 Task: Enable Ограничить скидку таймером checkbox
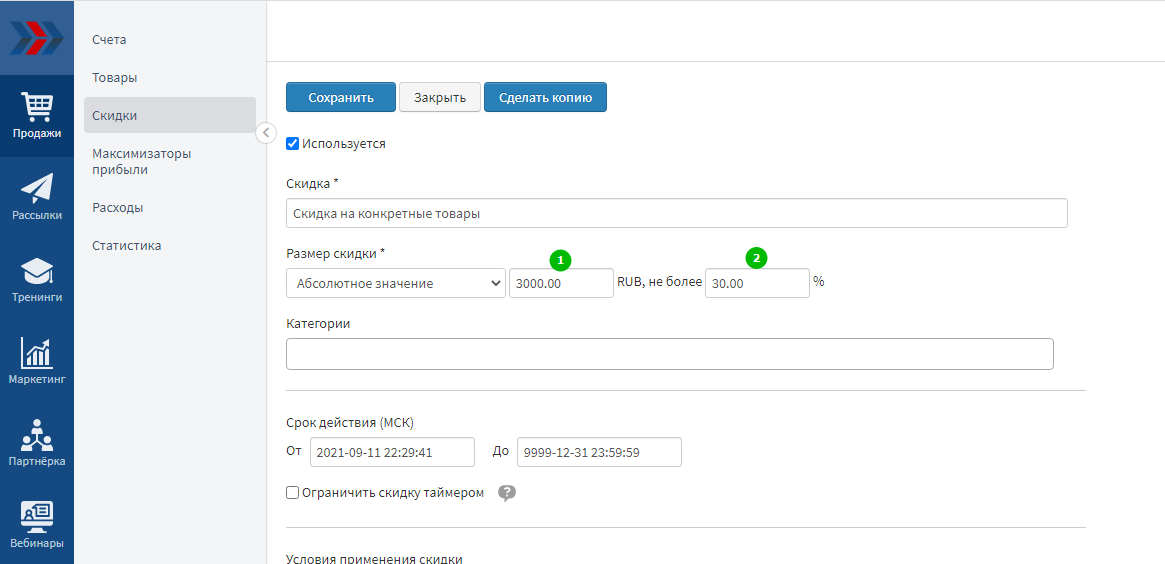click(x=293, y=493)
